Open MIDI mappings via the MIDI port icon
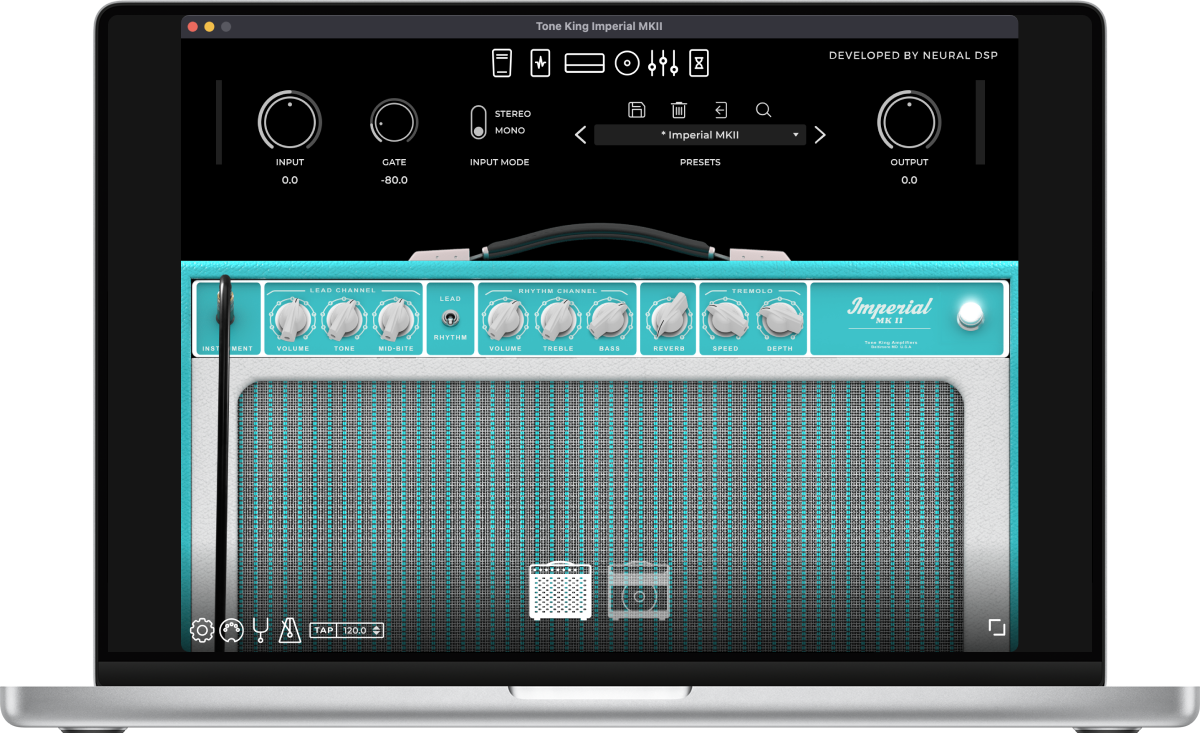The image size is (1200, 733). tap(231, 630)
